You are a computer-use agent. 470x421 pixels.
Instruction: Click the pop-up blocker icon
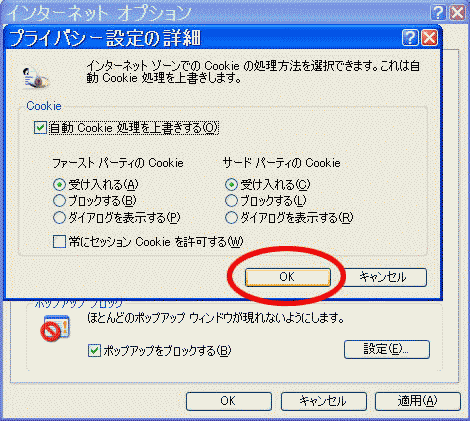[55, 328]
